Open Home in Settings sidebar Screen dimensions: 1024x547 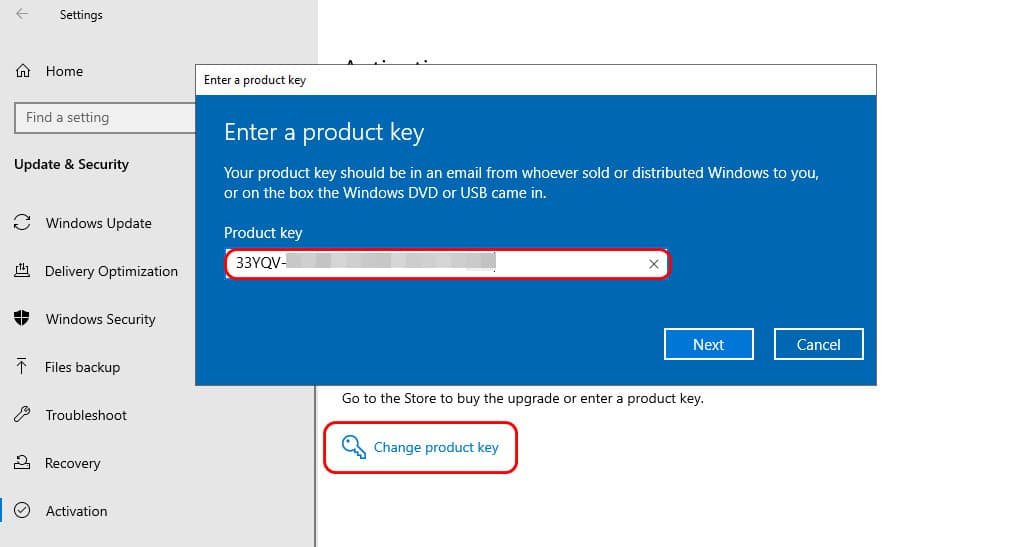[x=64, y=71]
